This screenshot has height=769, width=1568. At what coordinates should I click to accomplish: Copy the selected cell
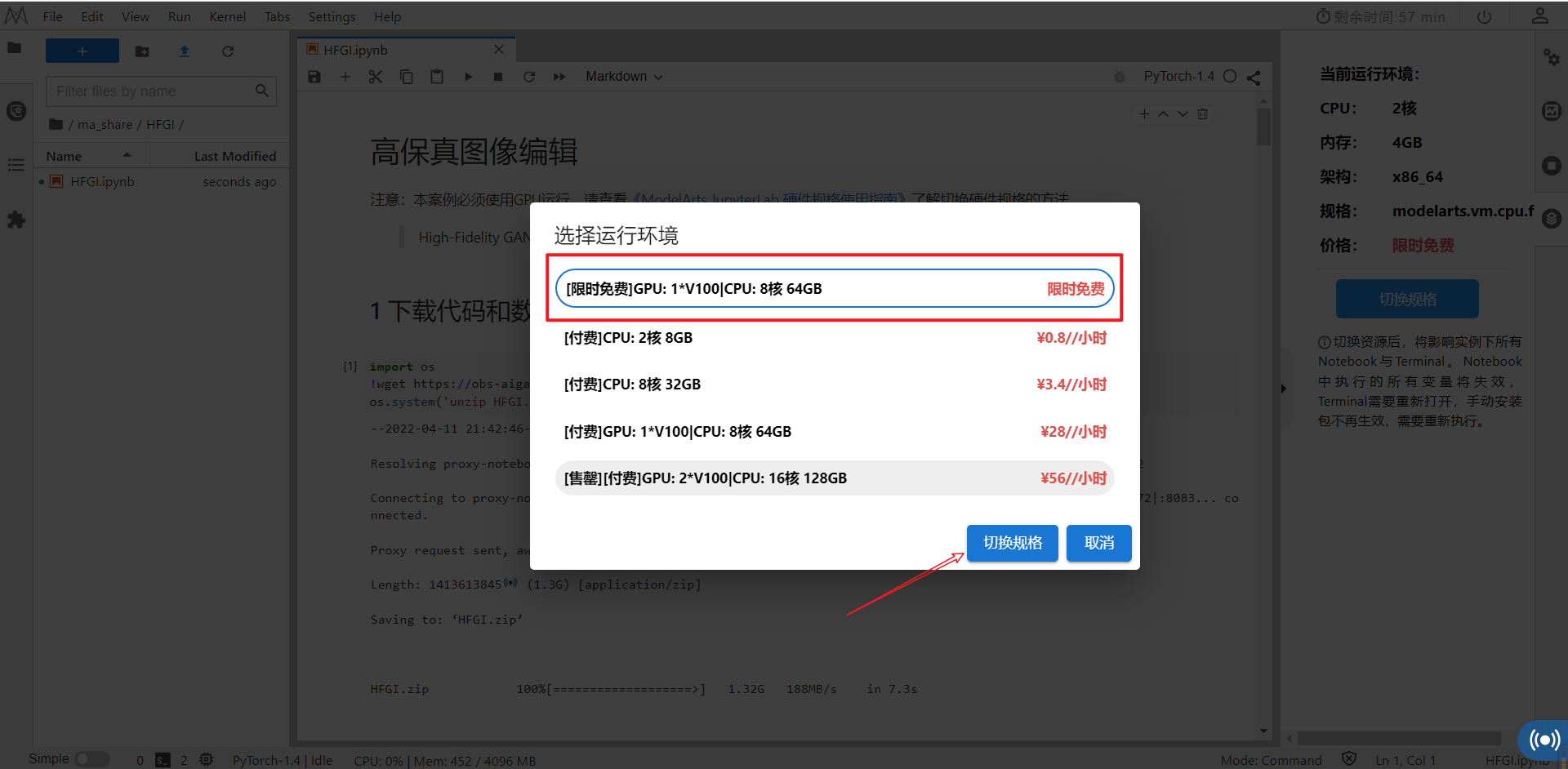tap(406, 77)
